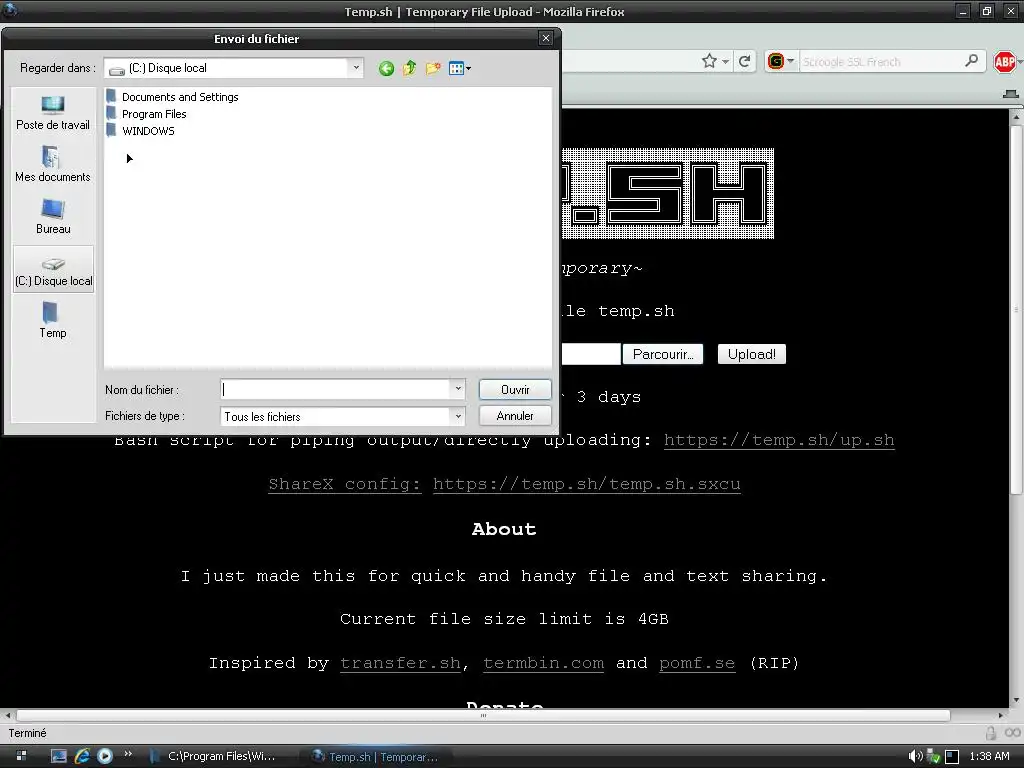
Task: Launch media player from quick launch
Action: [x=104, y=756]
